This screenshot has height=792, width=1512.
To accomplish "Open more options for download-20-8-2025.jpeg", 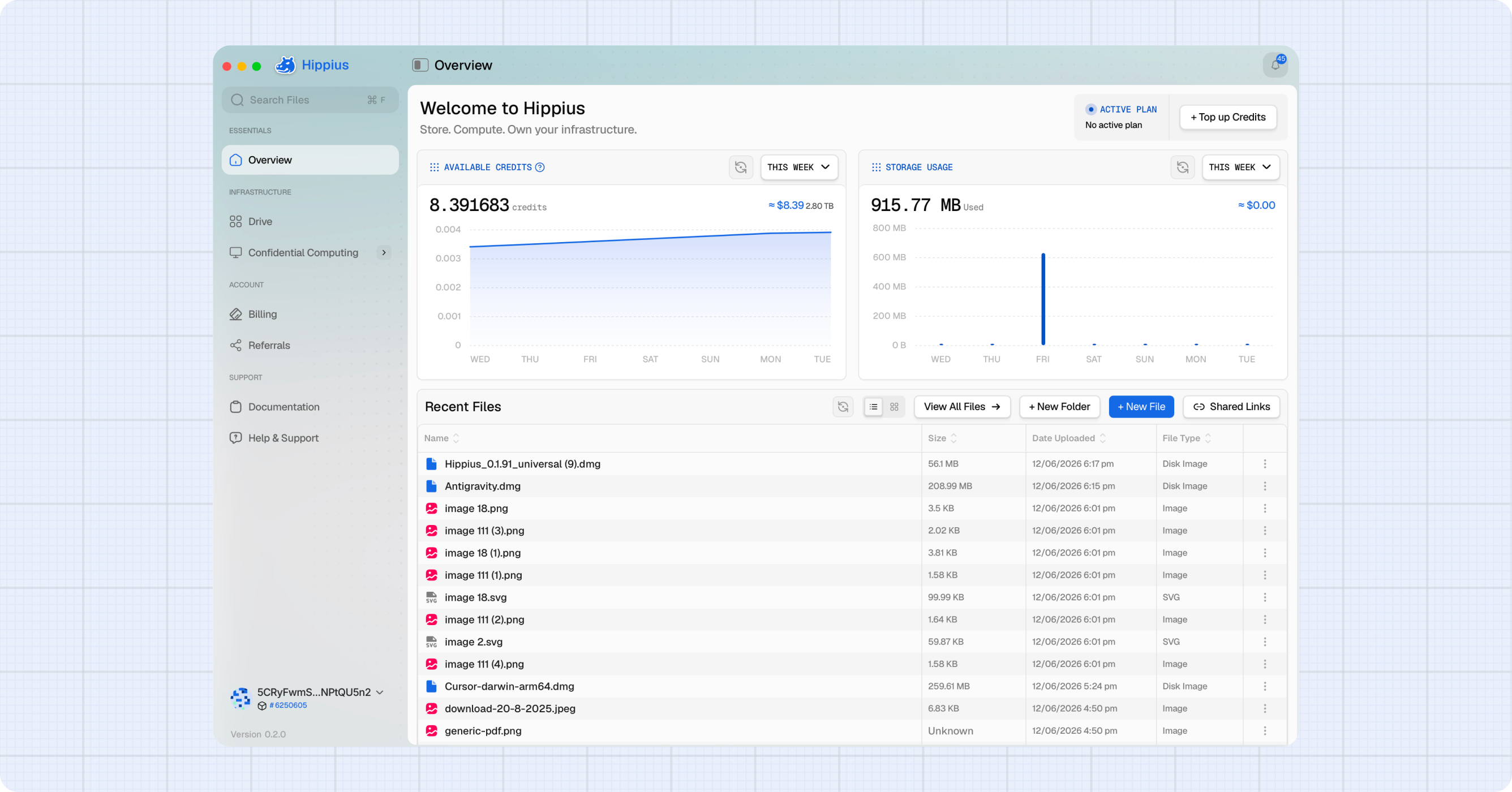I will 1265,709.
